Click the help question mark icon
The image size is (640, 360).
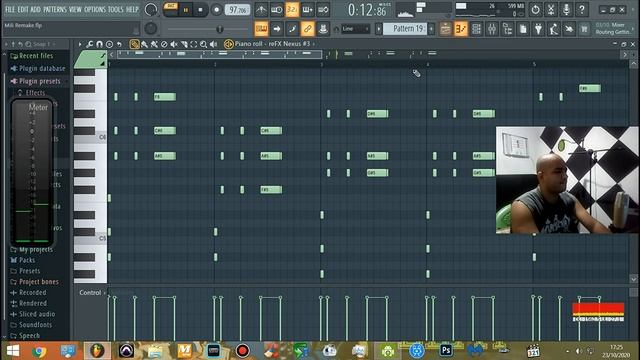point(582,9)
